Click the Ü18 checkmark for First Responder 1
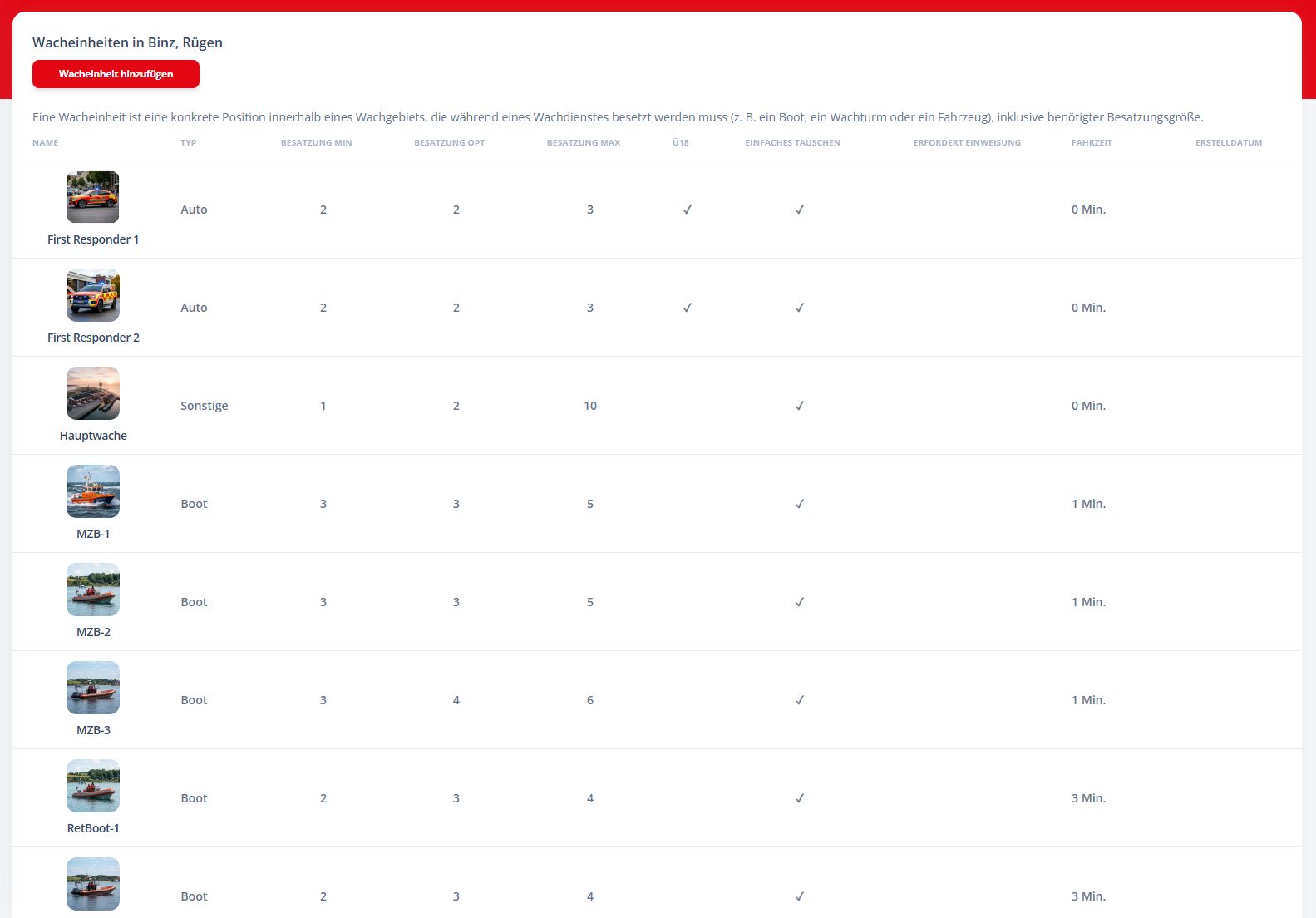Screen dimensions: 1316x918 click(x=688, y=210)
